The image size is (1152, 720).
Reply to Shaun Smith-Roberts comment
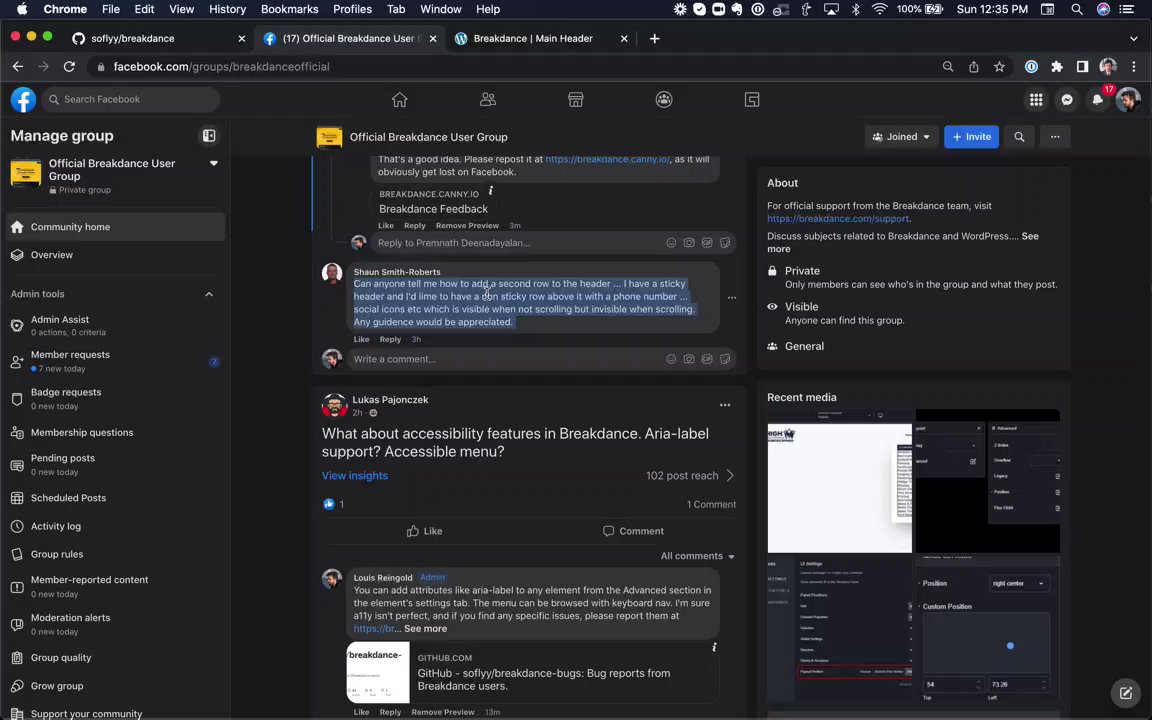tap(390, 339)
